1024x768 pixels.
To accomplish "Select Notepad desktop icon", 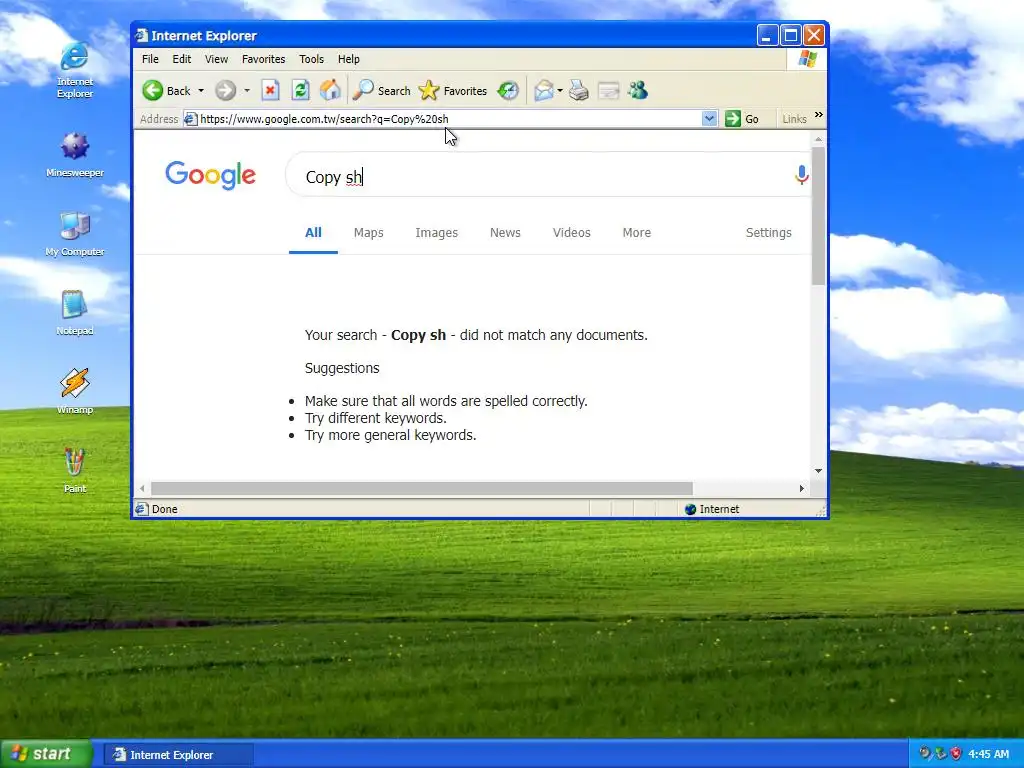I will [x=74, y=313].
